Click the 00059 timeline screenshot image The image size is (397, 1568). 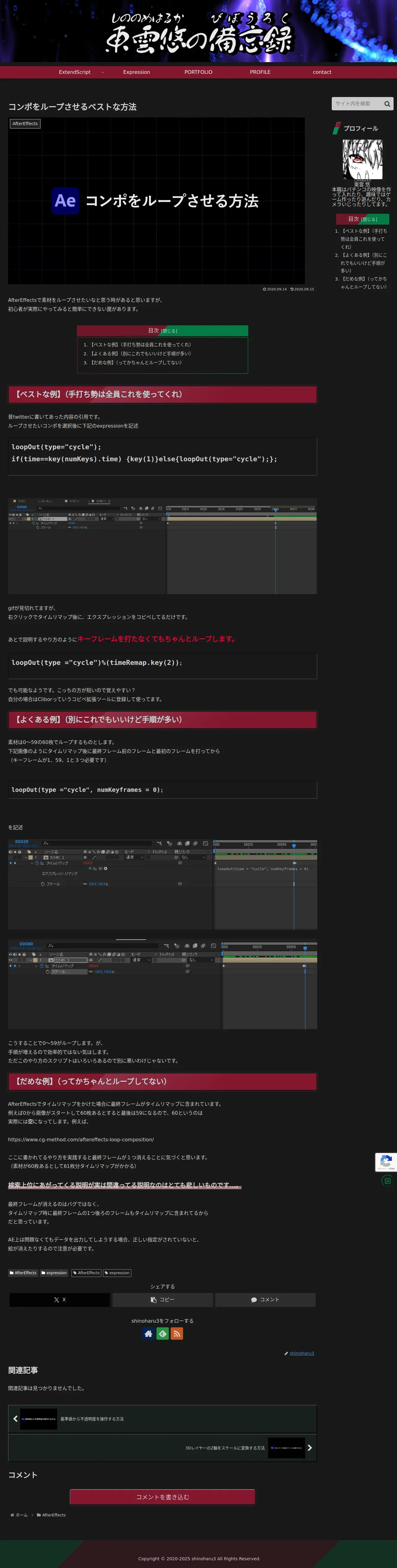[x=163, y=885]
